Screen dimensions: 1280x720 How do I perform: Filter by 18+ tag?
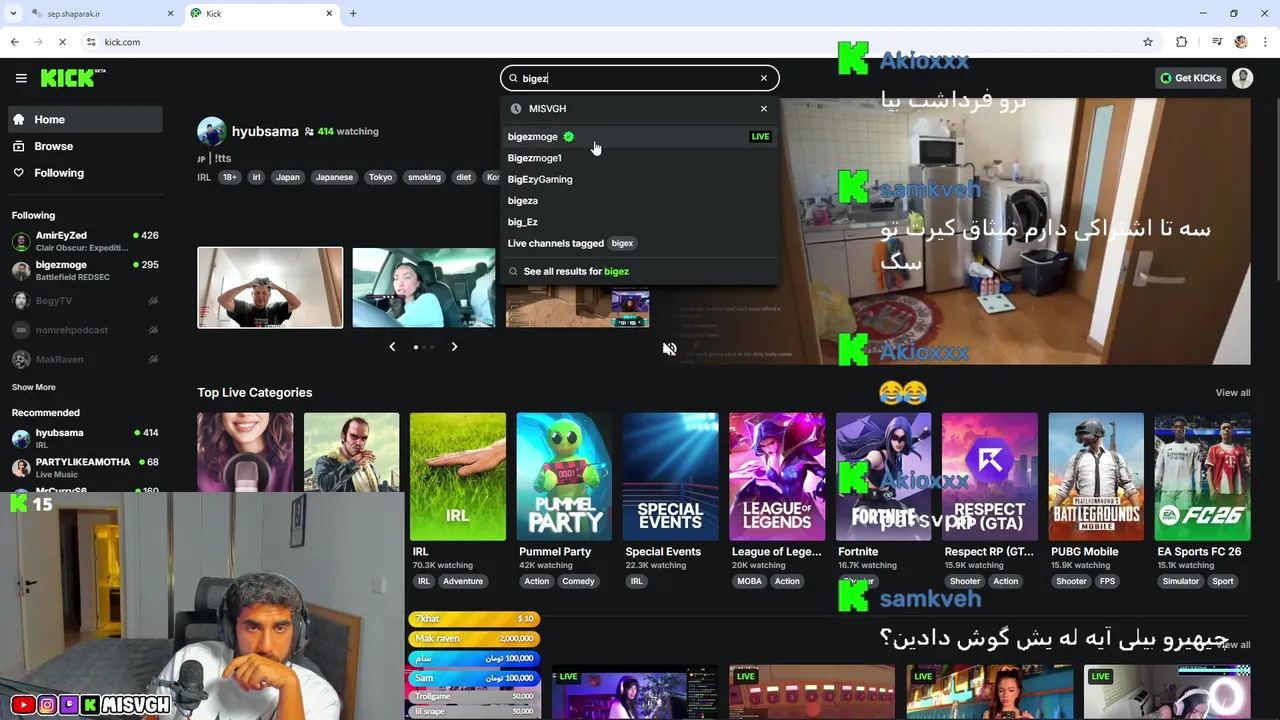[229, 177]
